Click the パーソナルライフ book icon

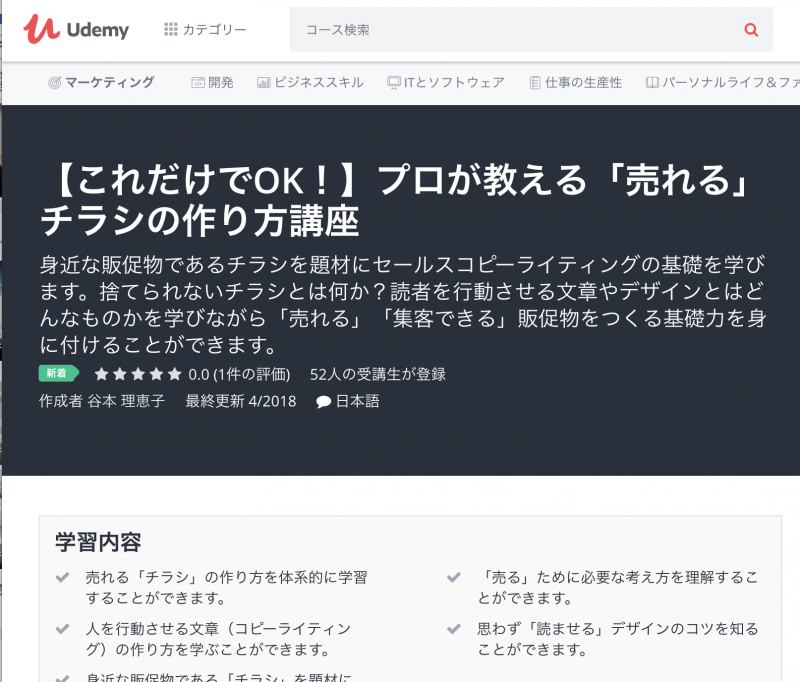pyautogui.click(x=652, y=83)
